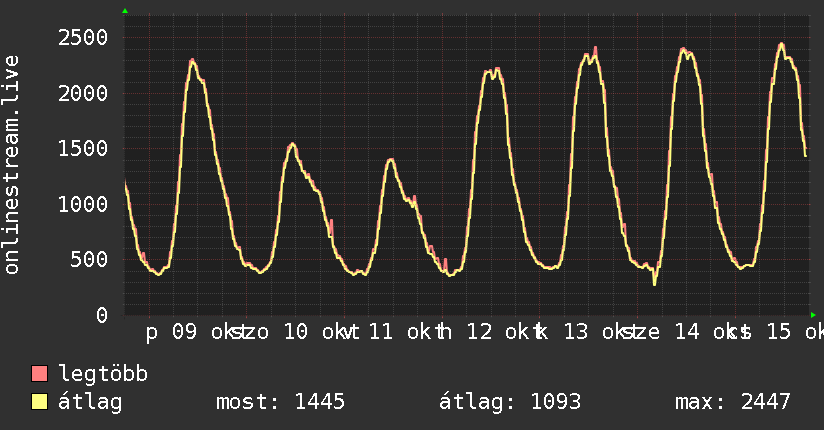Click the onlinestream.live vertical axis title
The image size is (824, 430).
tap(11, 165)
